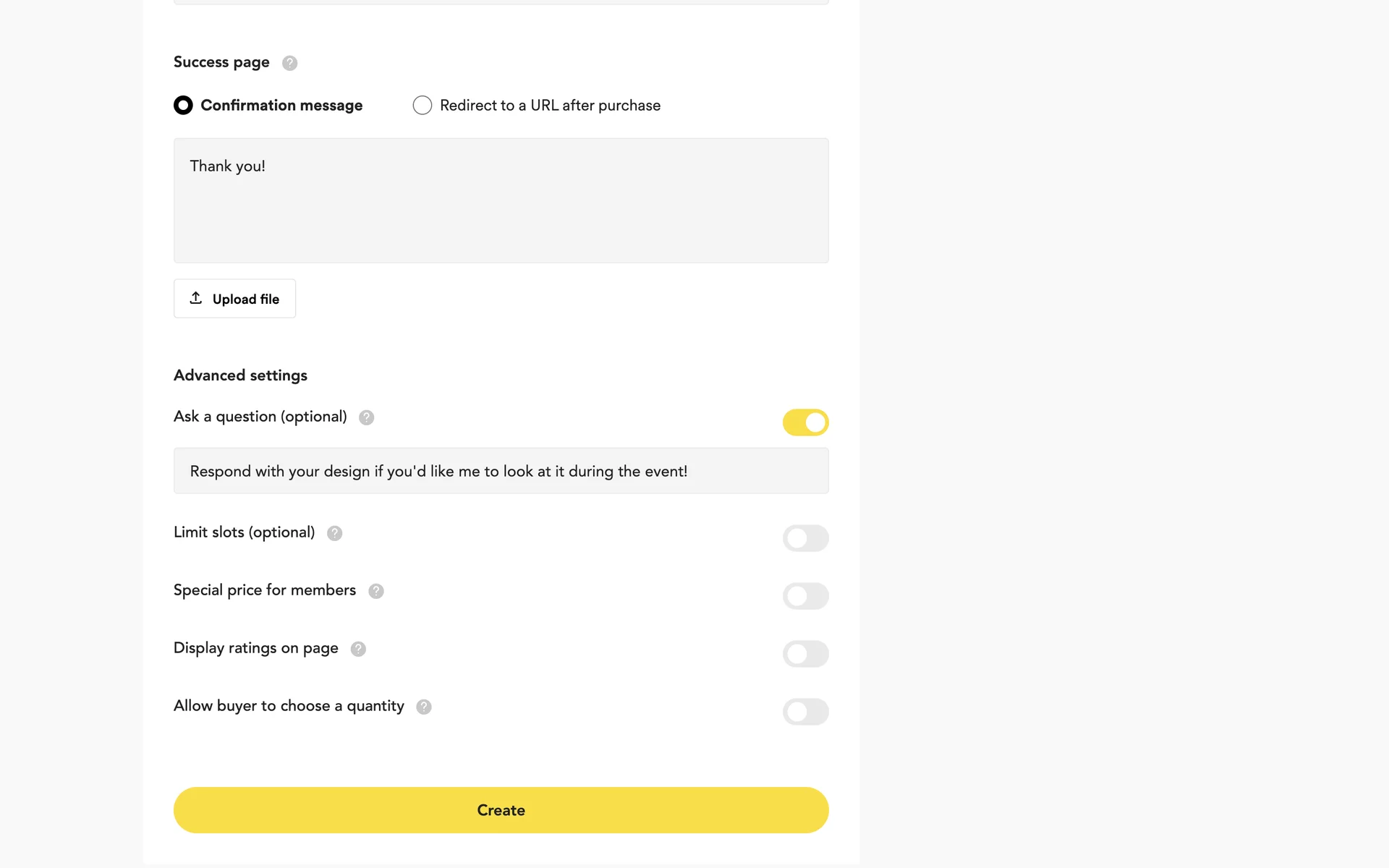The width and height of the screenshot is (1389, 868).
Task: Click help icon beside Success page
Action: (x=289, y=63)
